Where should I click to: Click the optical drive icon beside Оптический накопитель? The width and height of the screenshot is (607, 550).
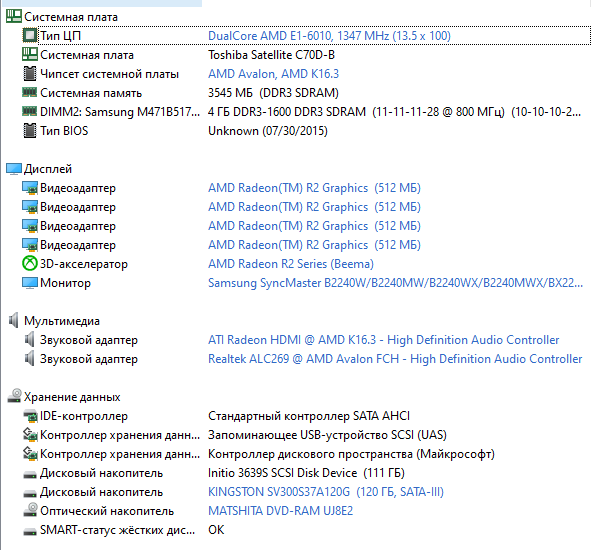30,510
